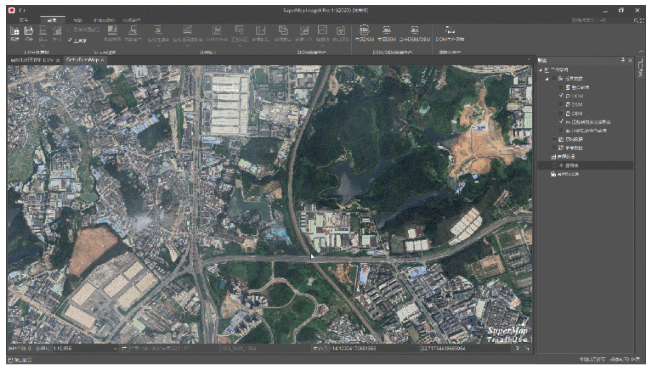Click the first ribbon icon at far left

click(15, 32)
